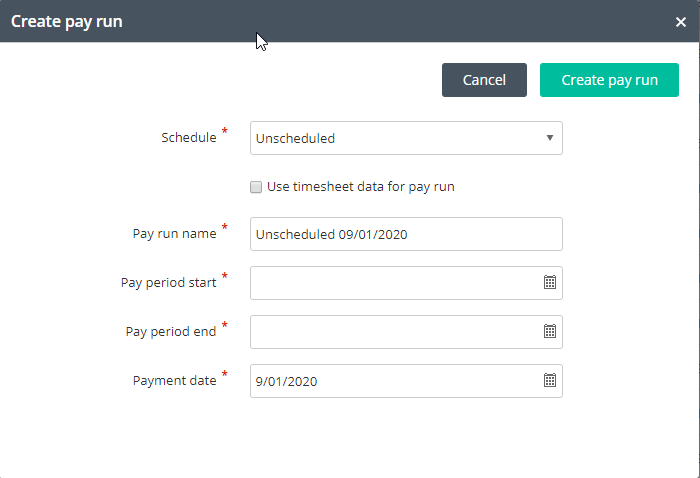Open calendar picker for Payment date
The height and width of the screenshot is (478, 700).
pos(550,381)
